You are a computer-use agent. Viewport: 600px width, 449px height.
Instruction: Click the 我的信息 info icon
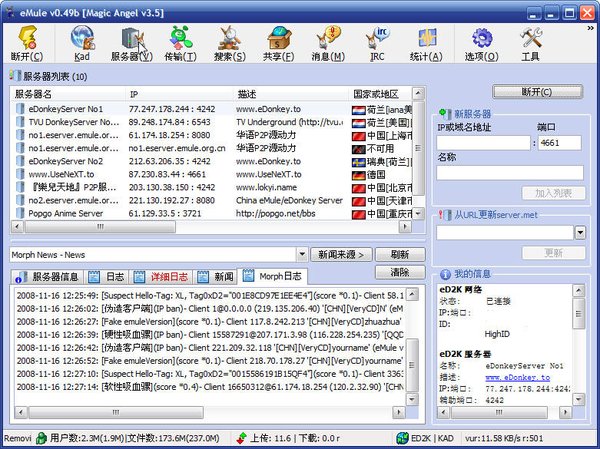tap(445, 274)
